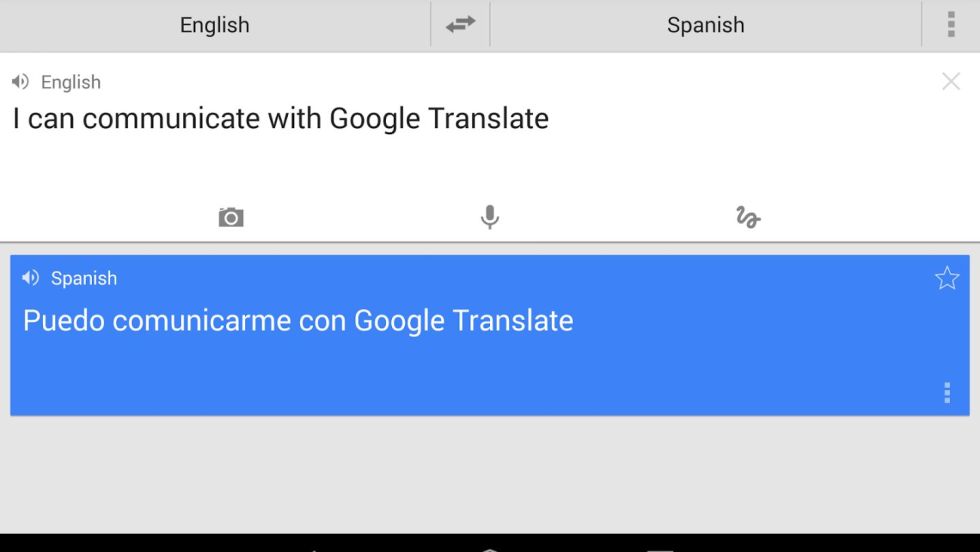This screenshot has height=552, width=980.
Task: Tap the source text to edit it
Action: [x=281, y=119]
